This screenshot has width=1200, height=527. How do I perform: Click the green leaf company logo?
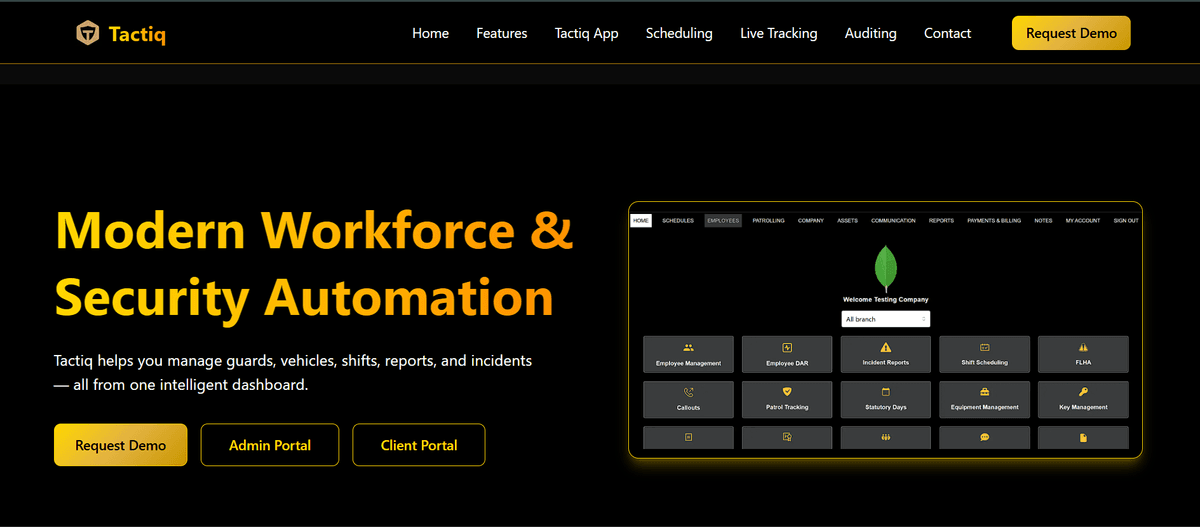[x=885, y=268]
